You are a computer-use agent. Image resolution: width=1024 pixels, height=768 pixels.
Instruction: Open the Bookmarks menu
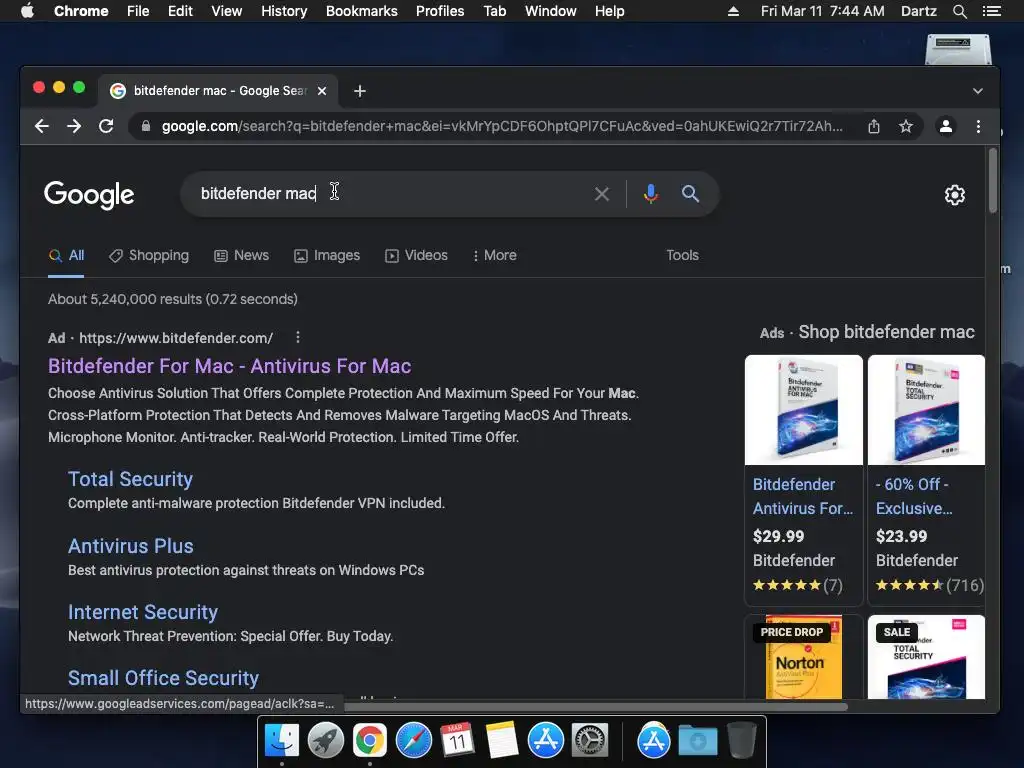(x=362, y=11)
